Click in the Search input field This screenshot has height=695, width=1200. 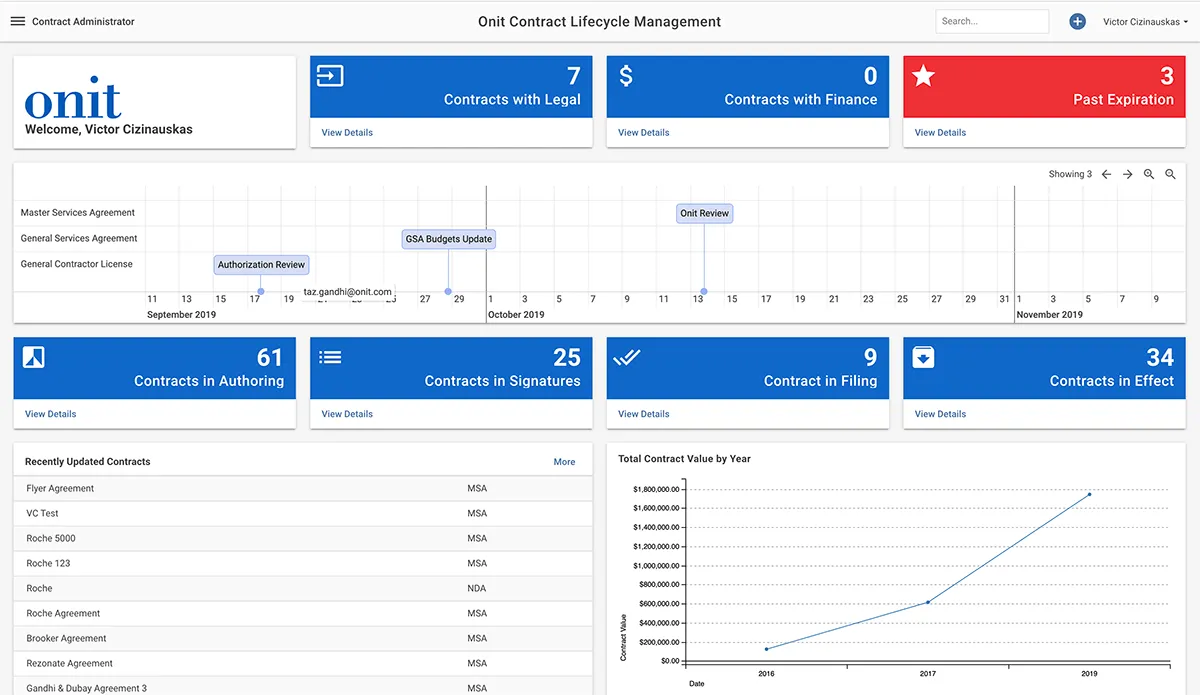tap(991, 21)
